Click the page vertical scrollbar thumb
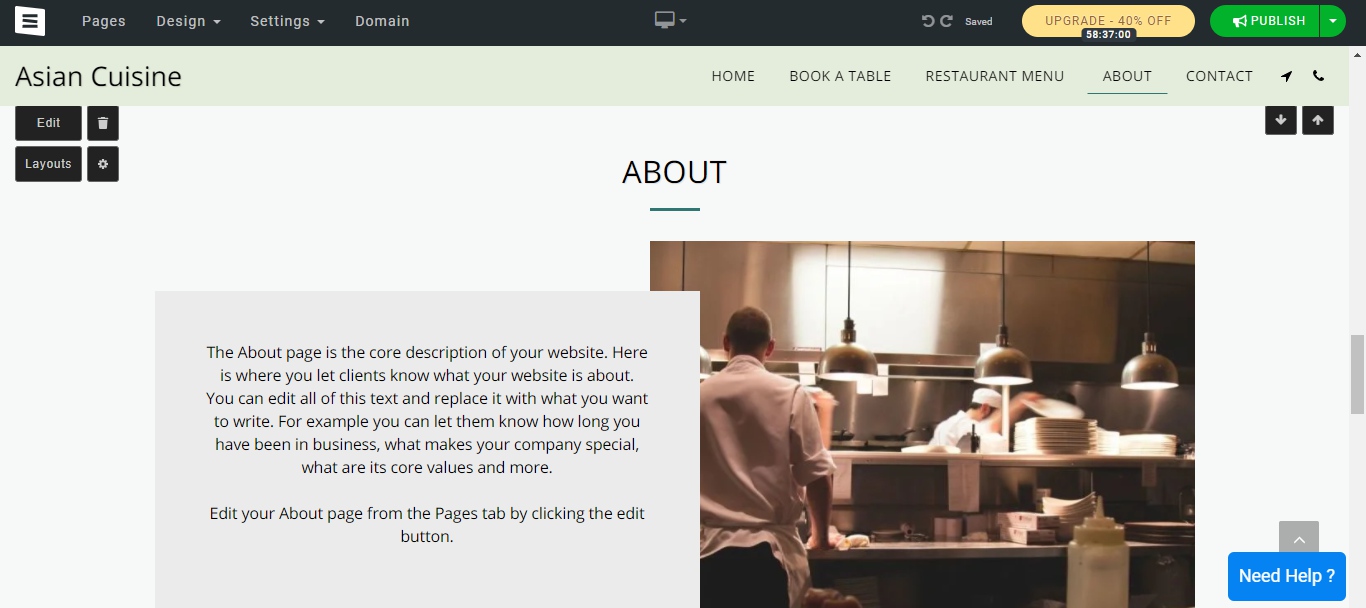1366x608 pixels. 1357,375
